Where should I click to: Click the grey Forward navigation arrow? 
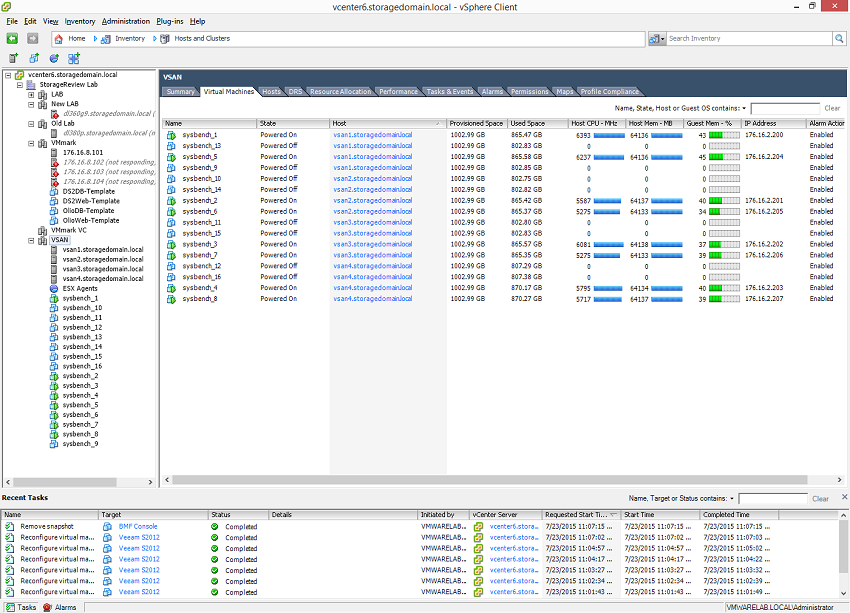33,38
